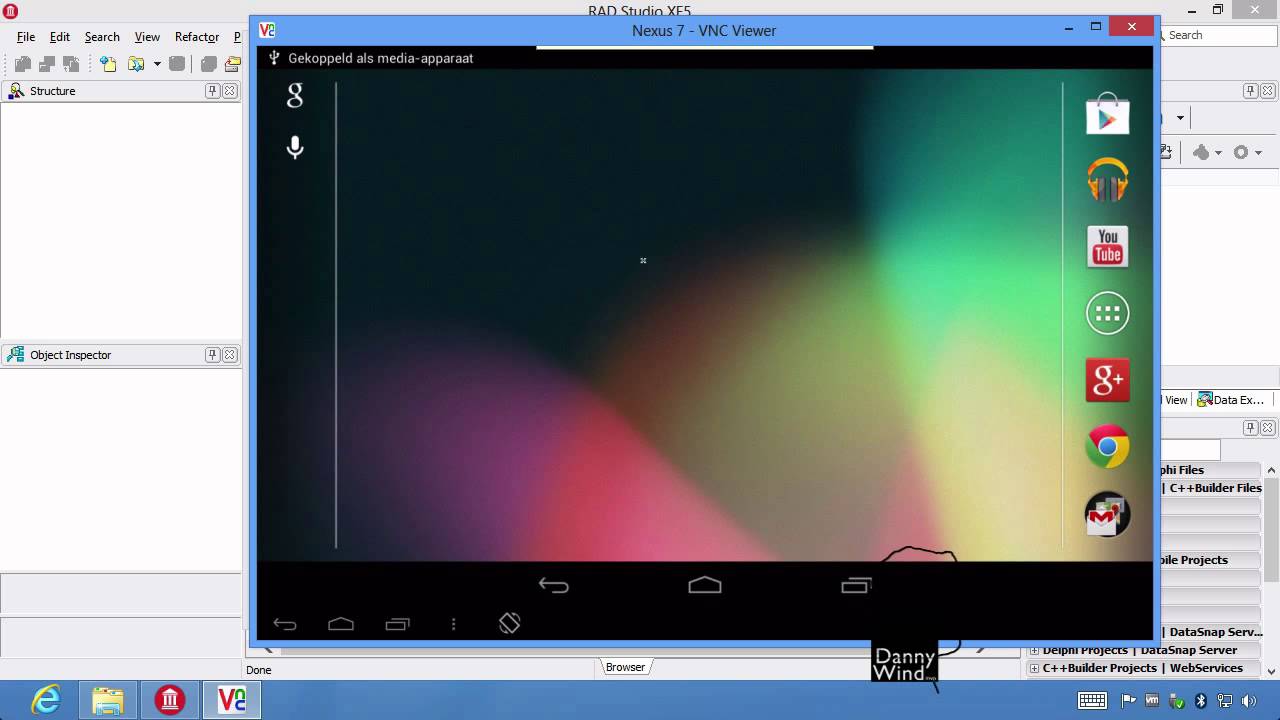
Task: Open the YouTube app
Action: point(1107,247)
